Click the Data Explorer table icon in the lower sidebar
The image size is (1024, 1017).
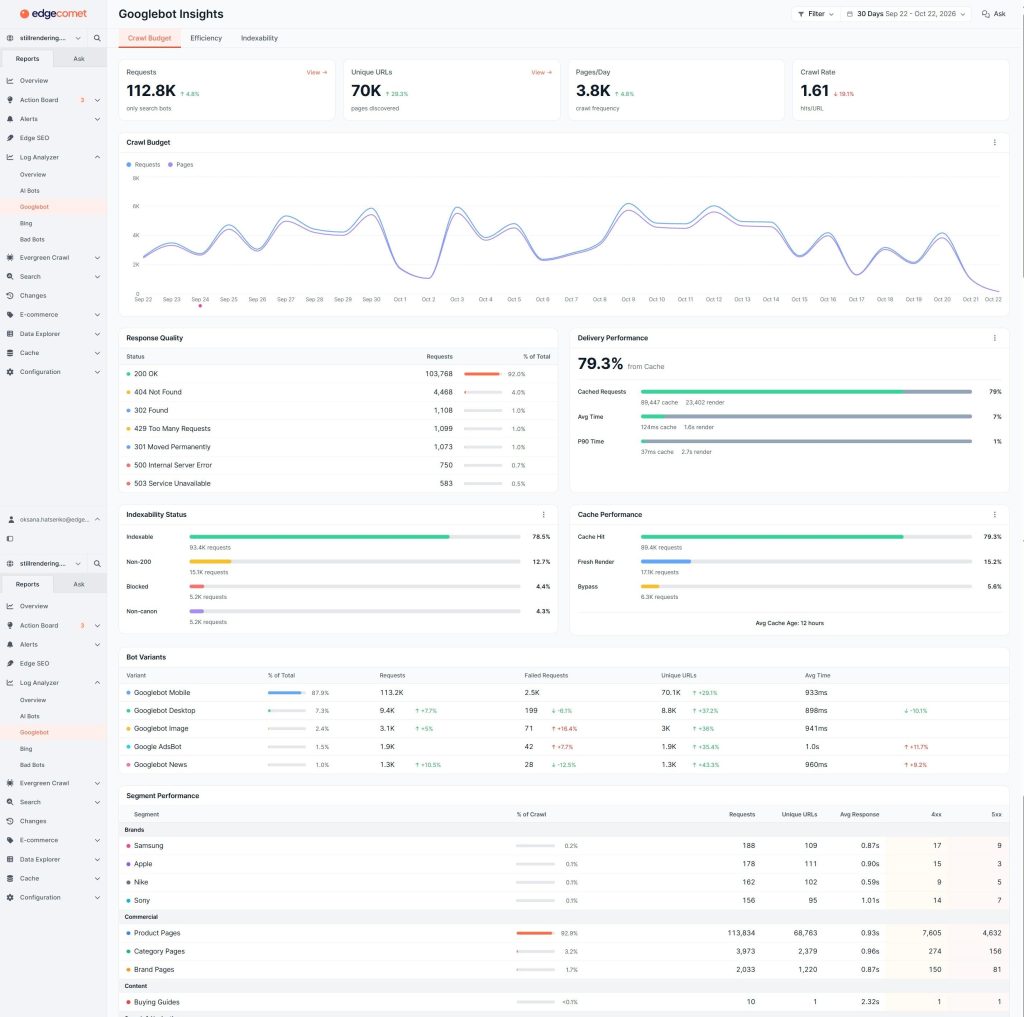coord(10,859)
